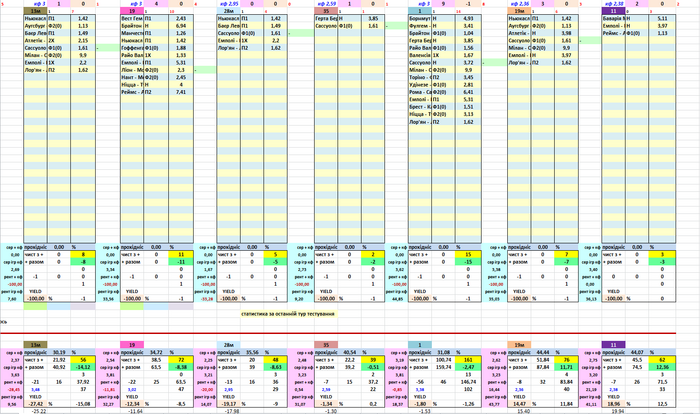Select the yellow cell '161'
Image resolution: width=700 pixels, height=414 pixels.
click(468, 360)
